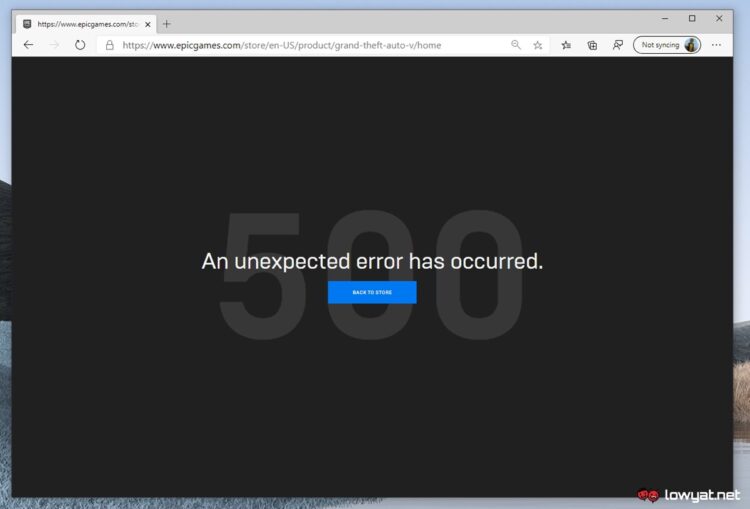Add page to favorites with star icon
Image resolution: width=750 pixels, height=509 pixels.
[538, 45]
